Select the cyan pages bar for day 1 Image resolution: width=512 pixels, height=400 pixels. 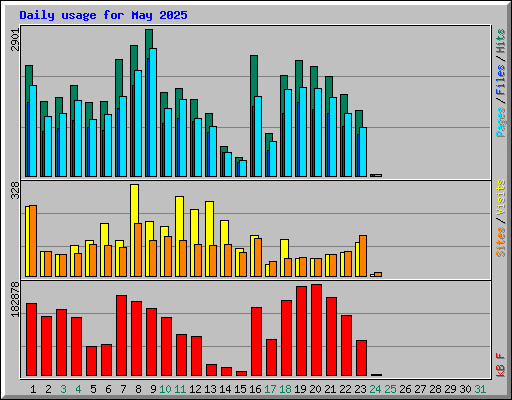pos(33,131)
